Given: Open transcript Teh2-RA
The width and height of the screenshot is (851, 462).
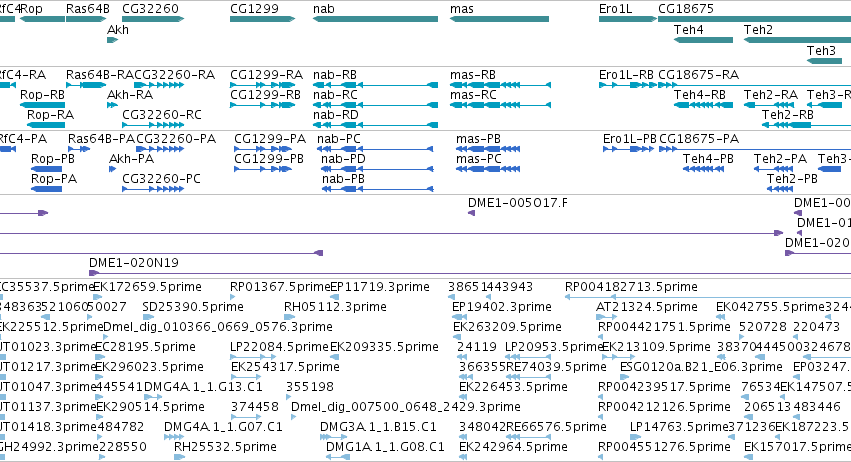Looking at the screenshot, I should [x=771, y=105].
